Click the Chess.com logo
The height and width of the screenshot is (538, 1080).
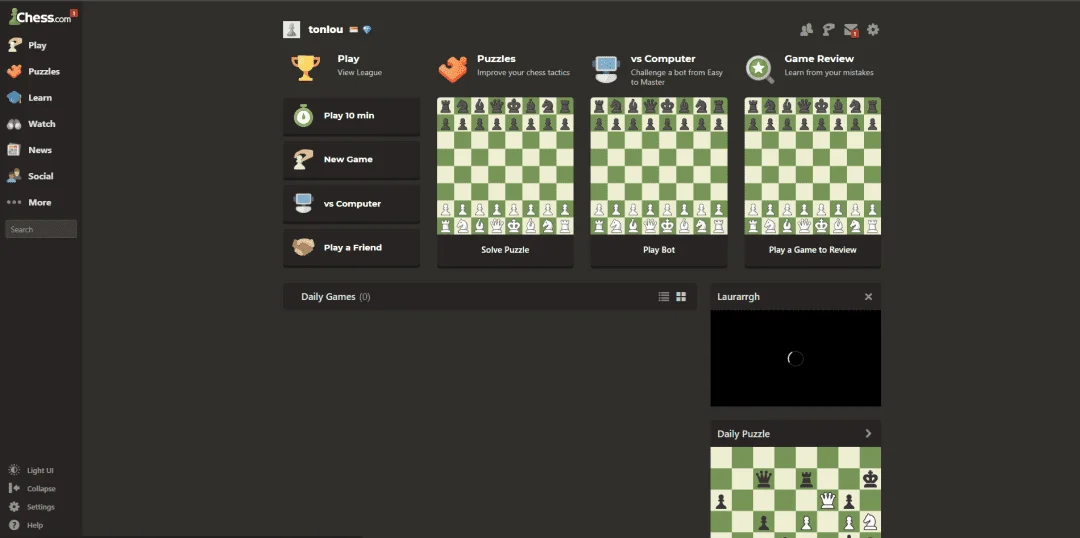[x=39, y=18]
